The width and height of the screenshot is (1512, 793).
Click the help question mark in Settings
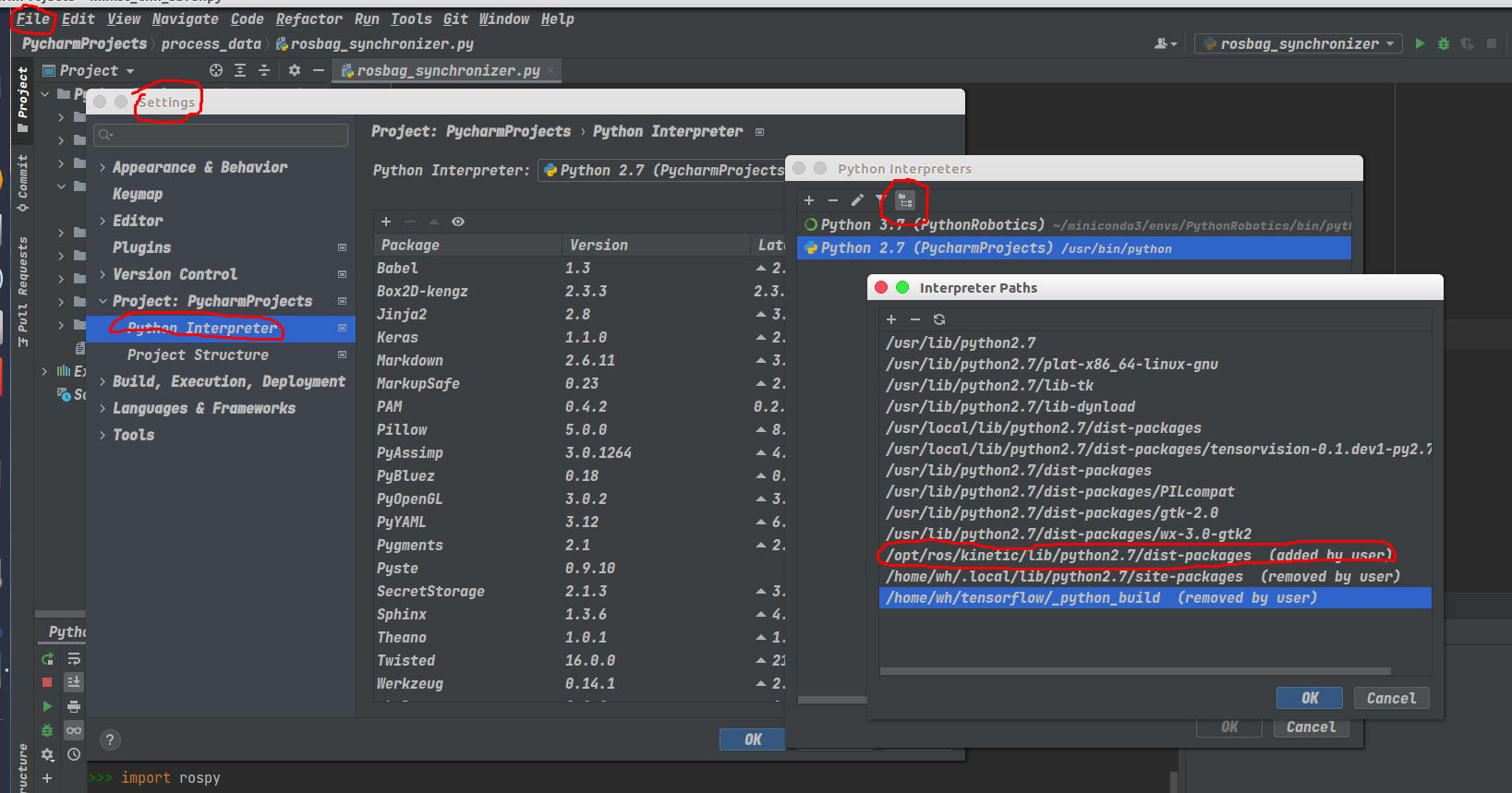[110, 739]
